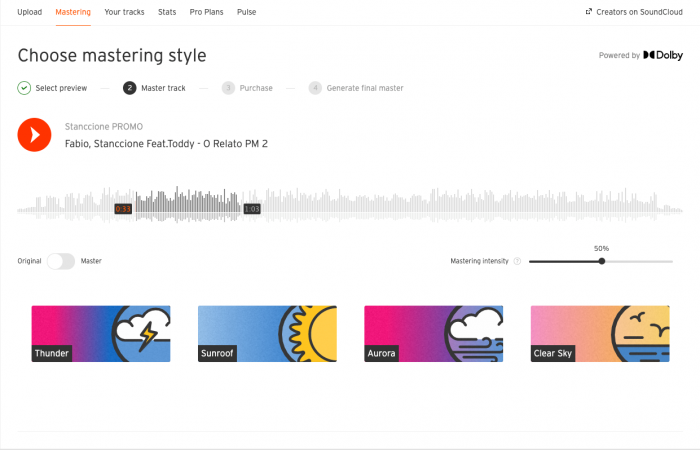Switch to the Your tracks tab
The image size is (700, 450).
click(x=124, y=12)
